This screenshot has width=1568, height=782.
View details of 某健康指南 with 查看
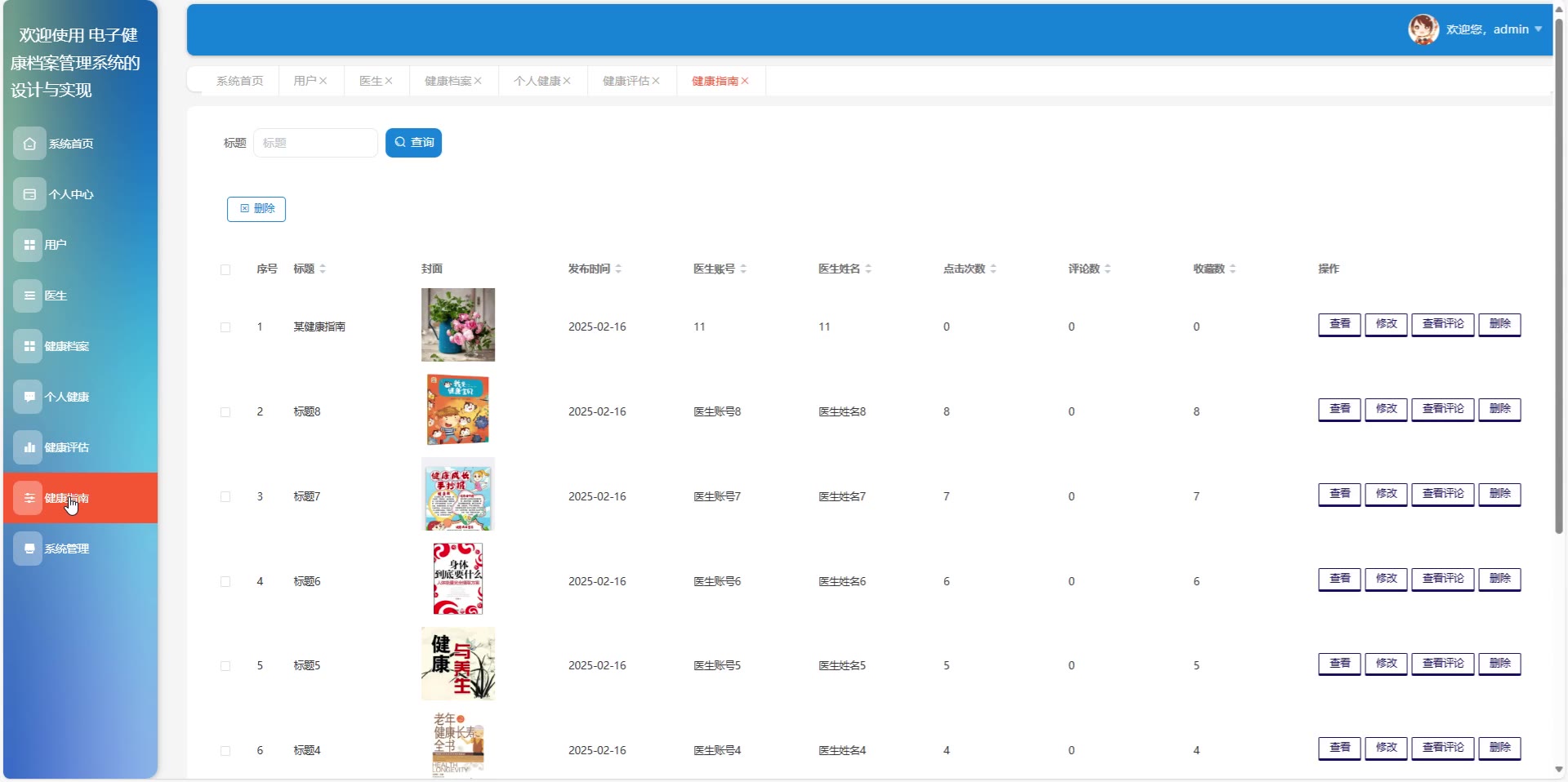1339,324
